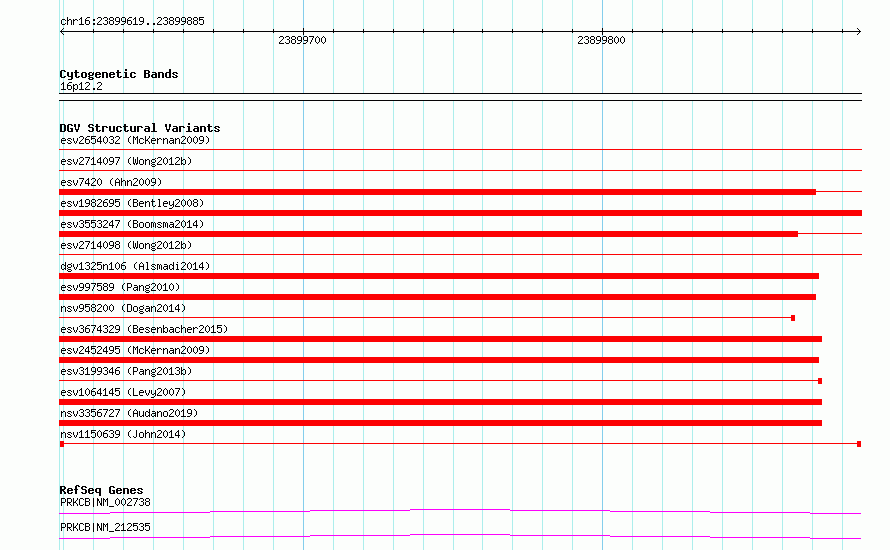Open variant esv1982695 (Bentley2008)
Screen dimensions: 890x550
click(x=132, y=203)
